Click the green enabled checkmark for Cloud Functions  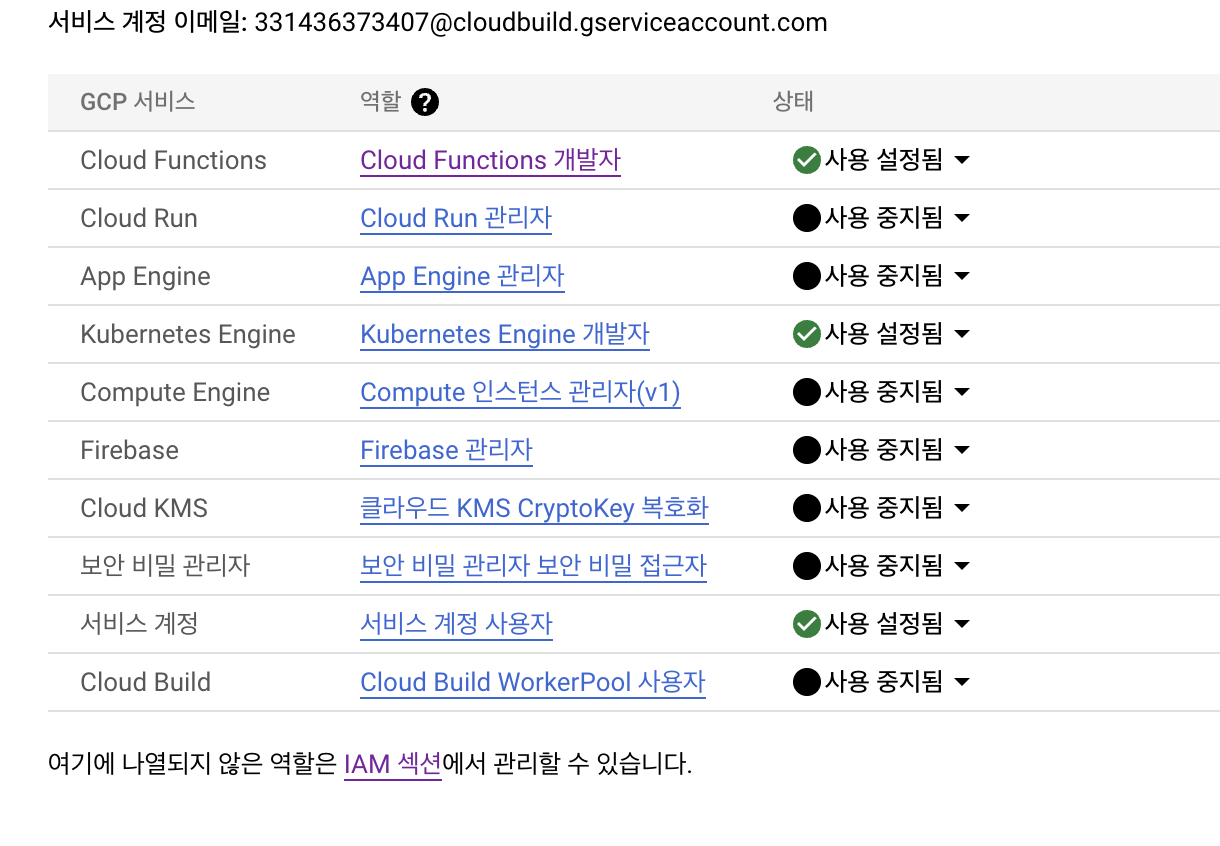pyautogui.click(x=806, y=160)
